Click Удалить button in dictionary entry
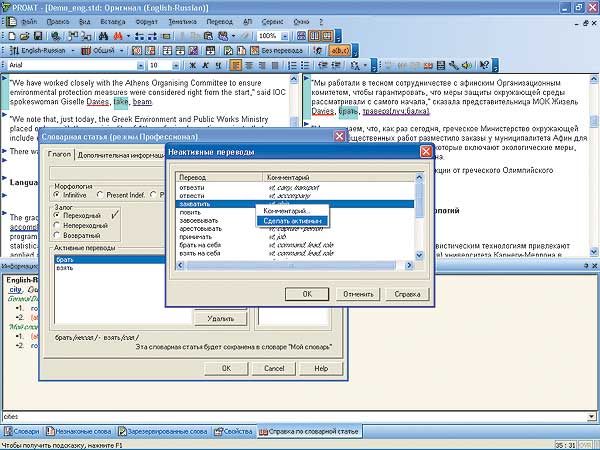This screenshot has width=600, height=450. pos(220,318)
